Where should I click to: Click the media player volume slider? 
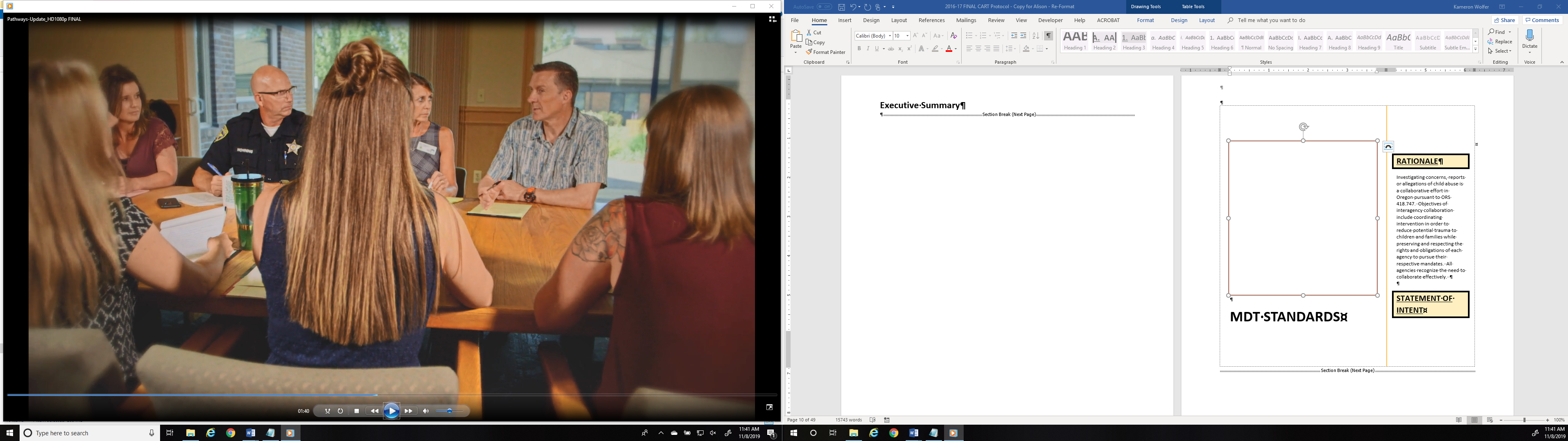pyautogui.click(x=450, y=411)
